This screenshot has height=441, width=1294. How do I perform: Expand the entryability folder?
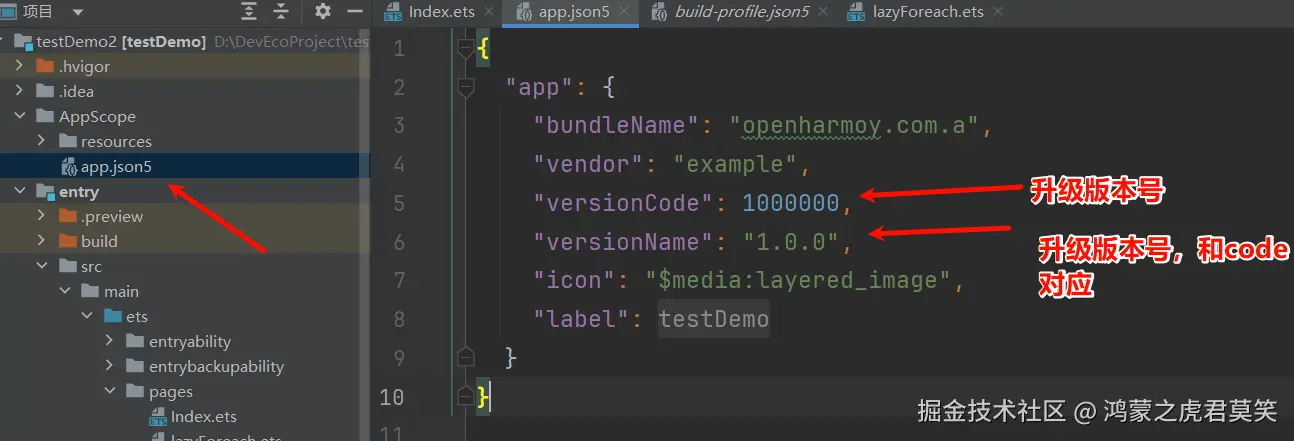coord(109,342)
